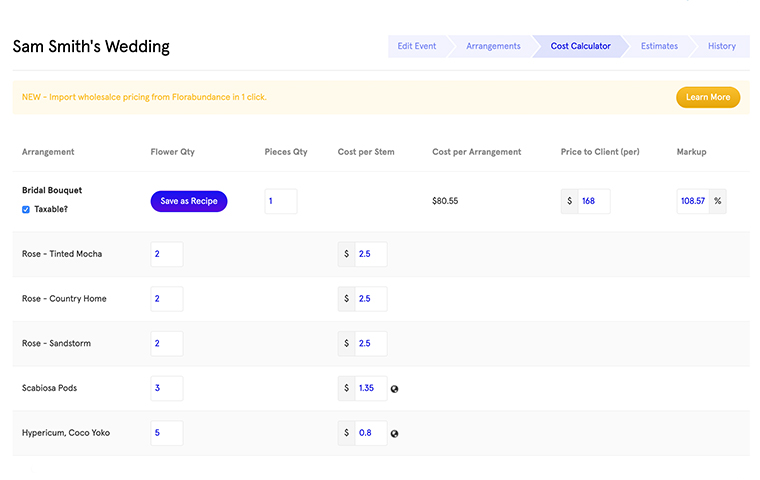Select Rose Country Home quantity input
Image resolution: width=760 pixels, height=480 pixels.
(167, 299)
